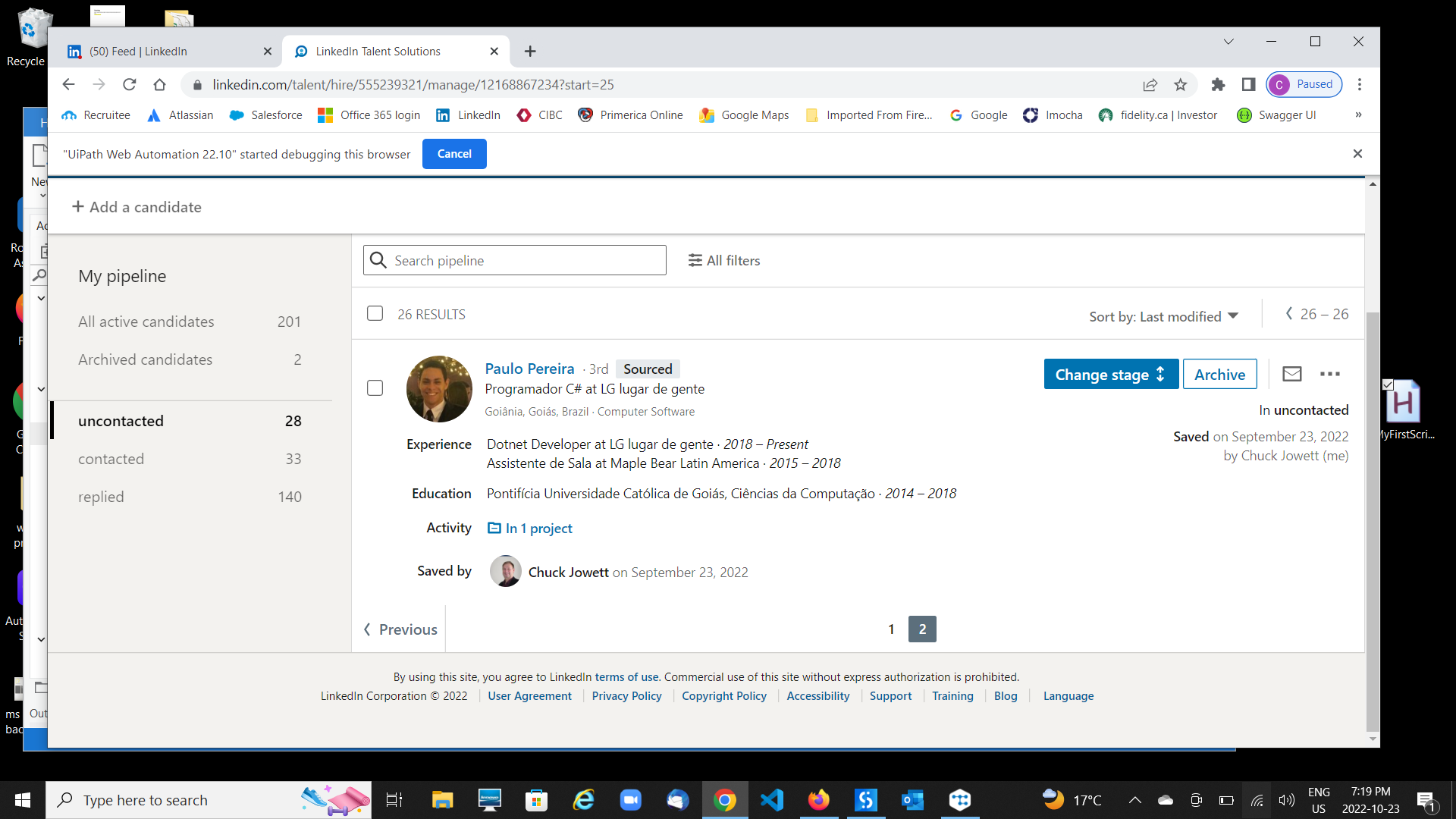
Task: Open the contacted pipeline stage
Action: tap(111, 458)
